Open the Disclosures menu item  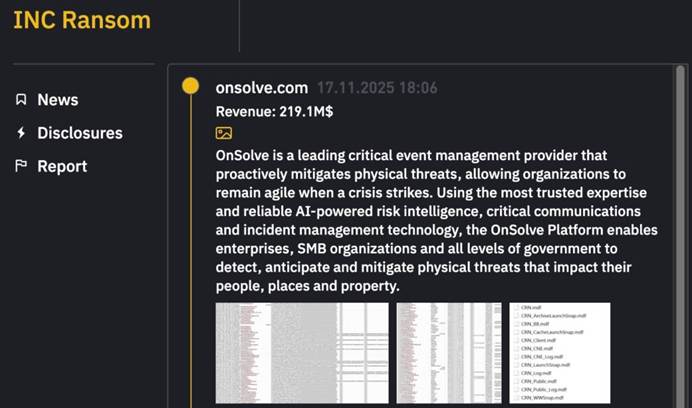80,133
